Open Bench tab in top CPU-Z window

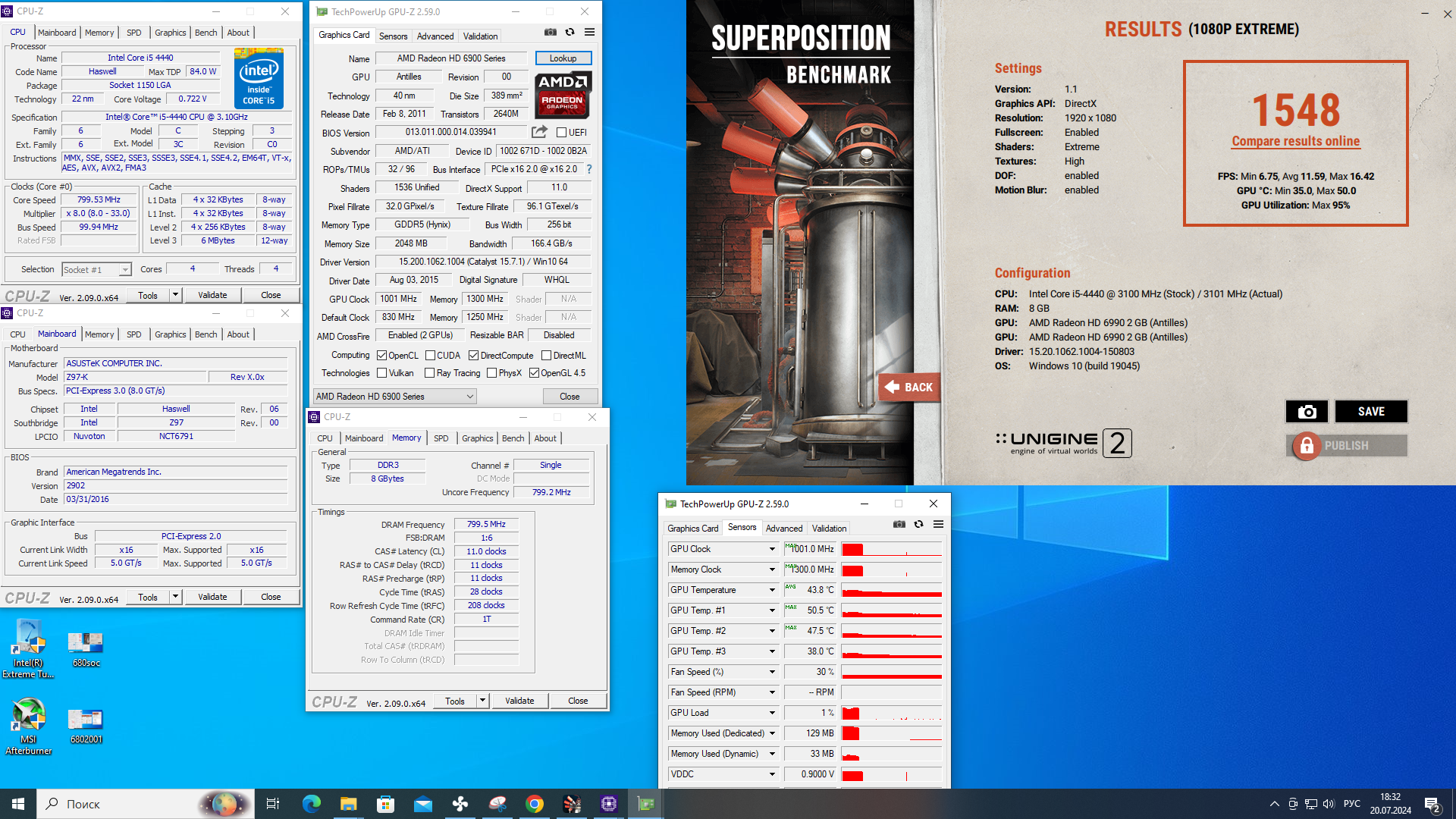[x=206, y=33]
